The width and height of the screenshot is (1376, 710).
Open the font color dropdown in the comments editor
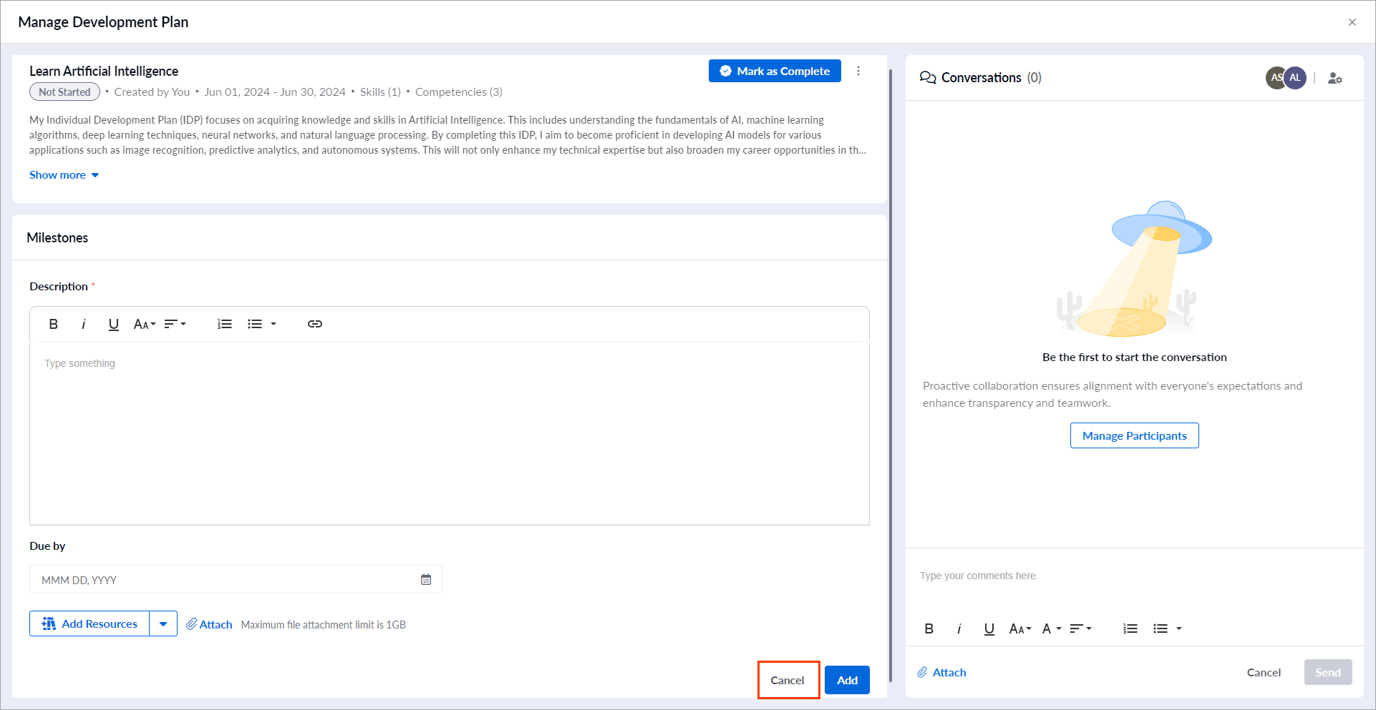point(1051,628)
